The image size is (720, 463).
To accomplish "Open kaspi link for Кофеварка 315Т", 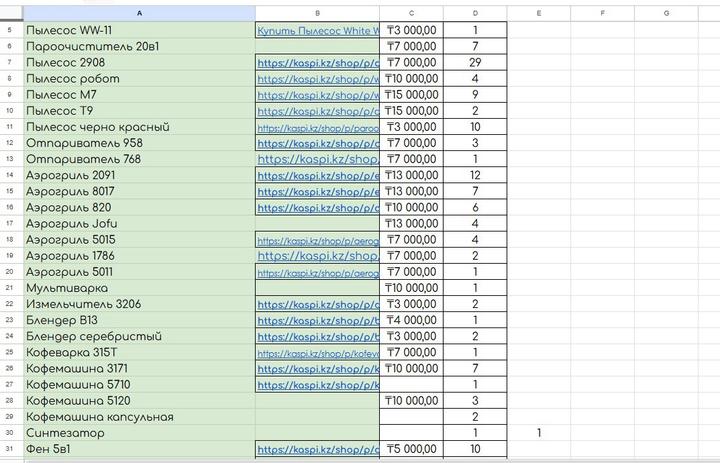I will tap(318, 353).
